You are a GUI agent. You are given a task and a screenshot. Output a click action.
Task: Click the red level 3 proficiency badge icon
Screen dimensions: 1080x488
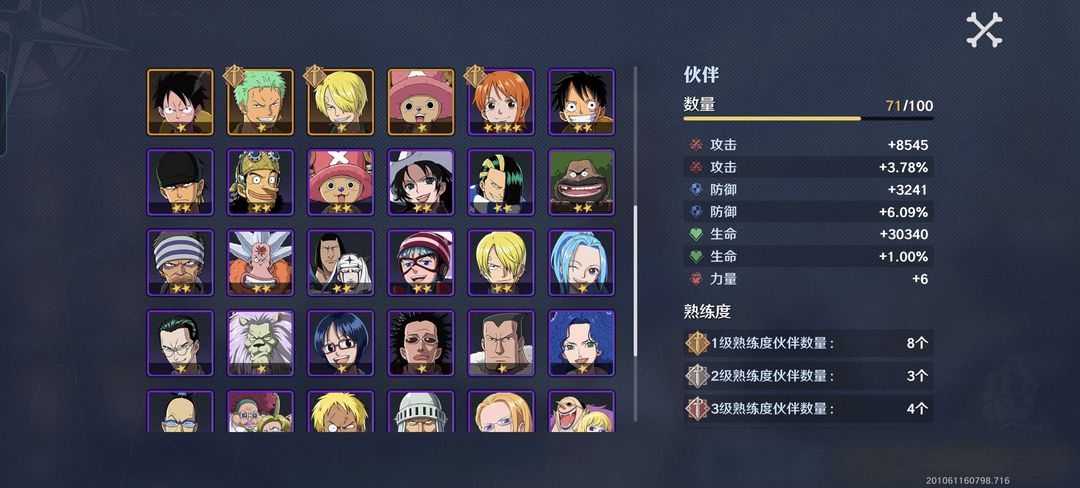pyautogui.click(x=697, y=408)
